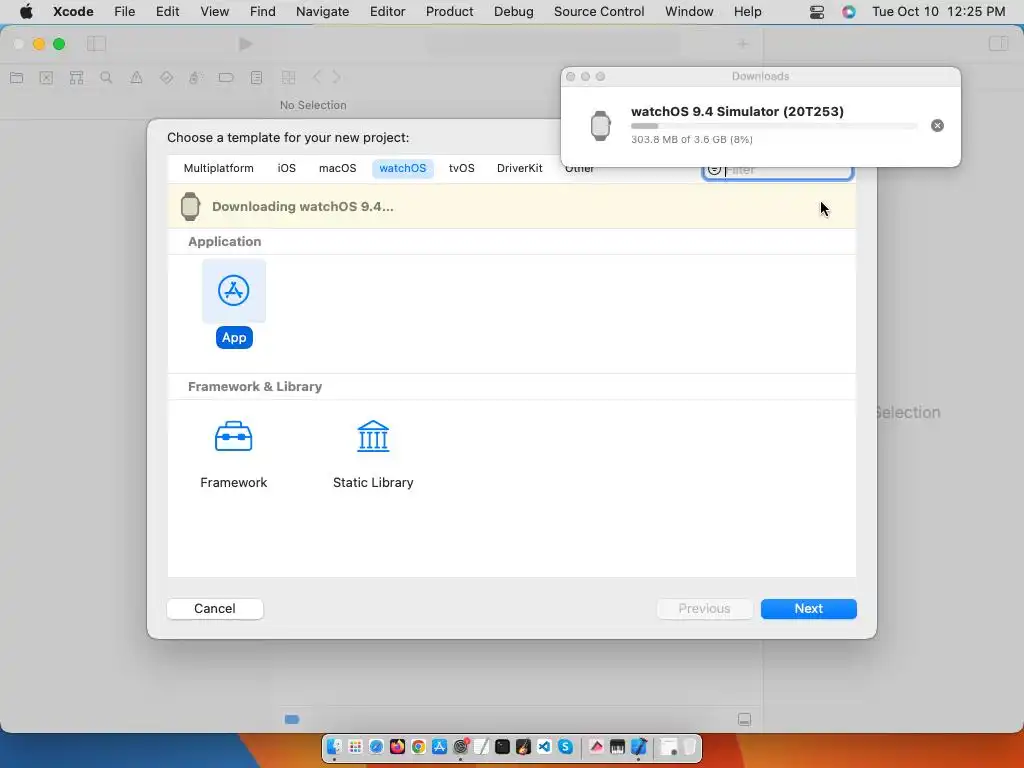Switch to the tvOS tab
This screenshot has width=1024, height=768.
pos(461,168)
